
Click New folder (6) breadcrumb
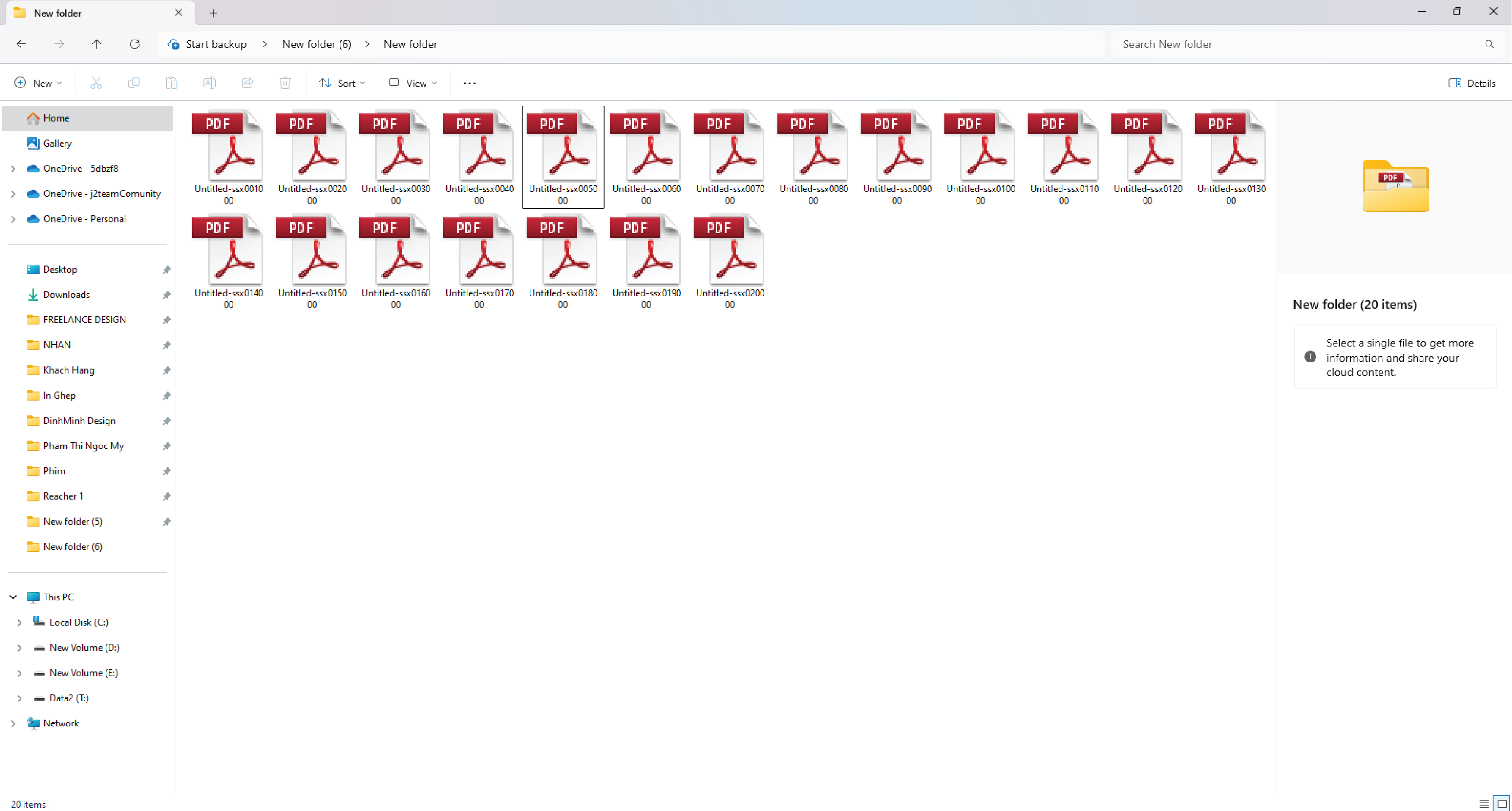pos(316,44)
